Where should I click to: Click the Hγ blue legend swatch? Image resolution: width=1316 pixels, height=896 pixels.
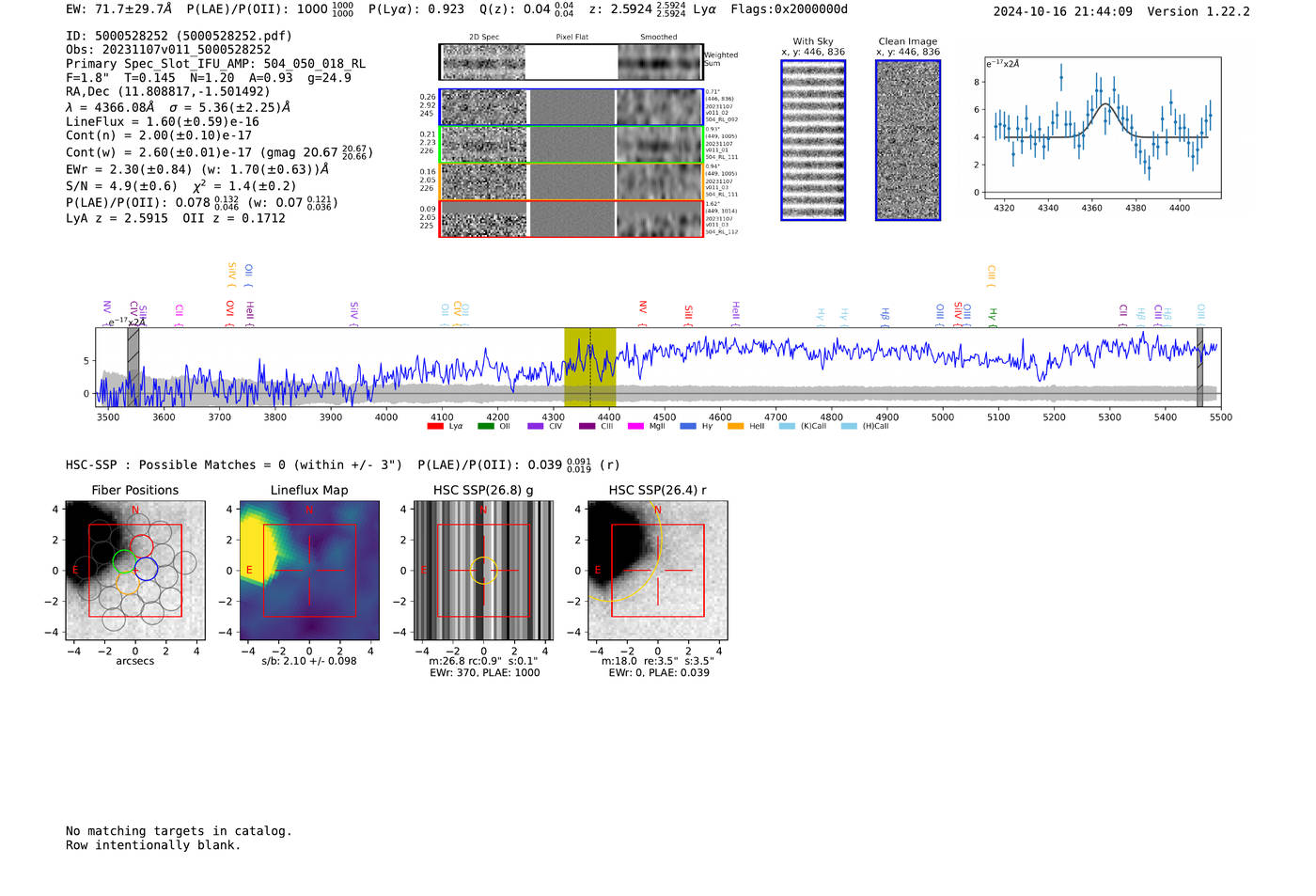[x=688, y=426]
